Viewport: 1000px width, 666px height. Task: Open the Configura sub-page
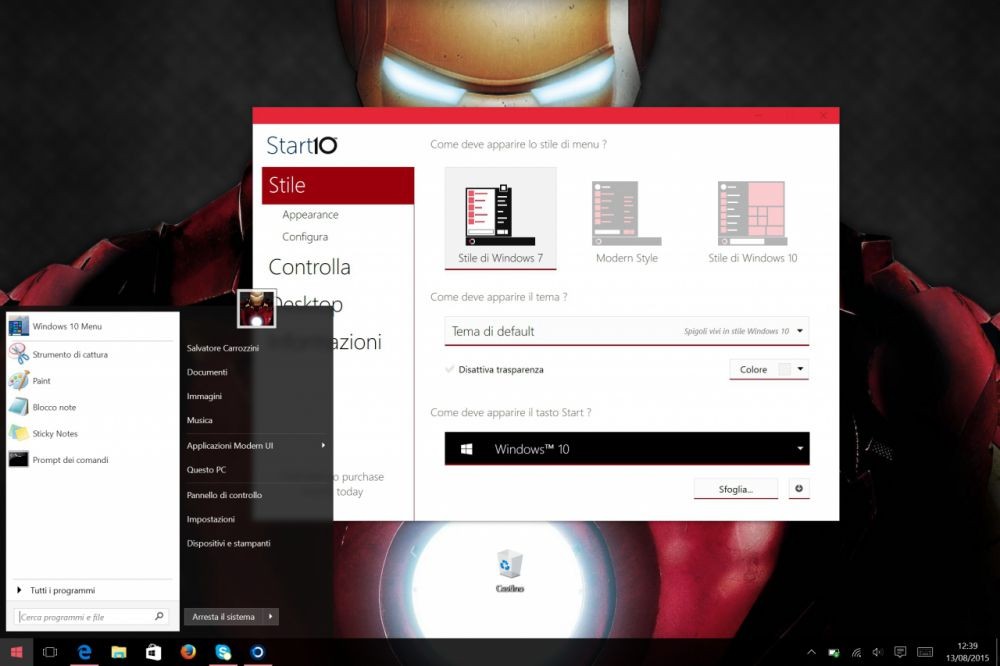[305, 237]
